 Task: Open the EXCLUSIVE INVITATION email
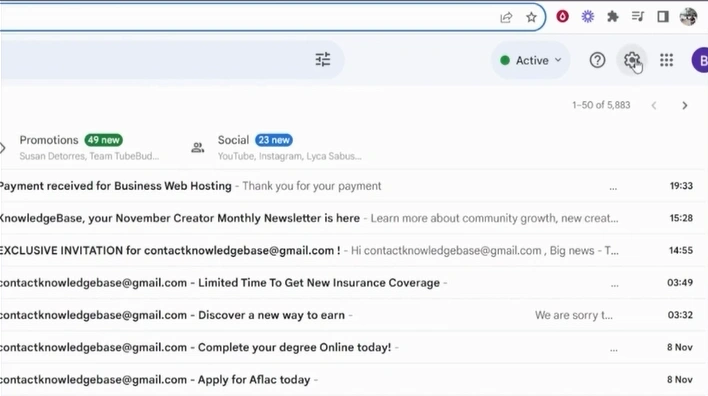point(354,251)
